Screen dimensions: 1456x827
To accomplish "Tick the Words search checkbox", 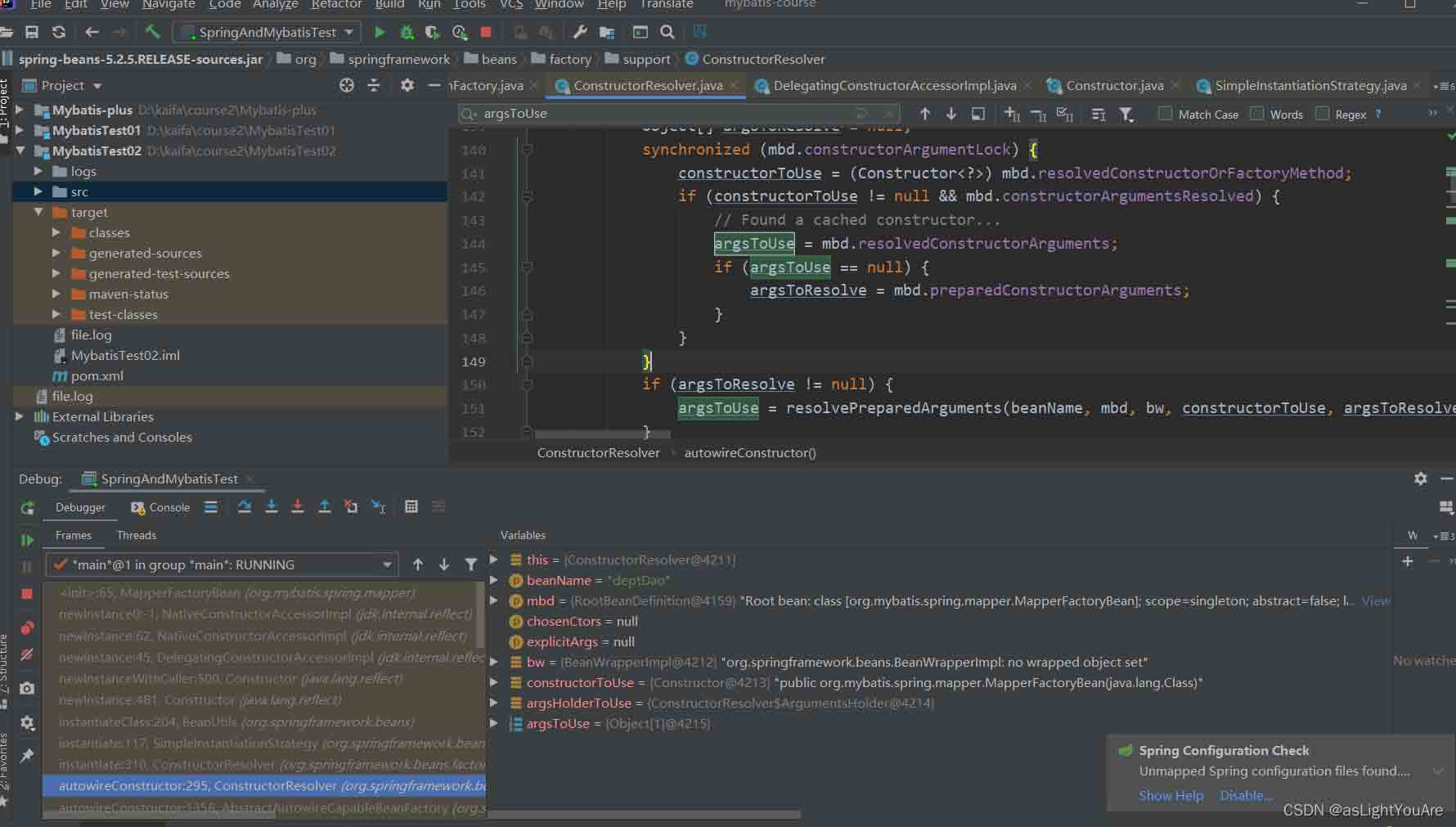I will (x=1257, y=114).
